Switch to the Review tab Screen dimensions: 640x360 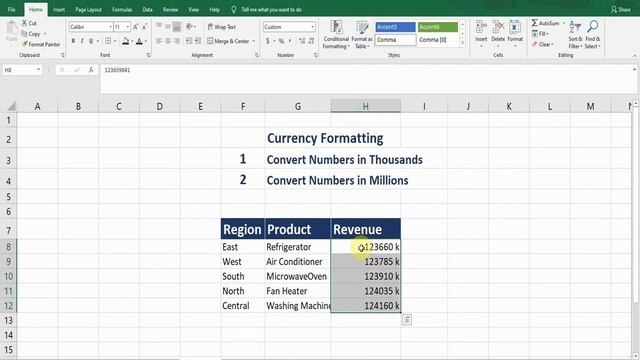(170, 9)
